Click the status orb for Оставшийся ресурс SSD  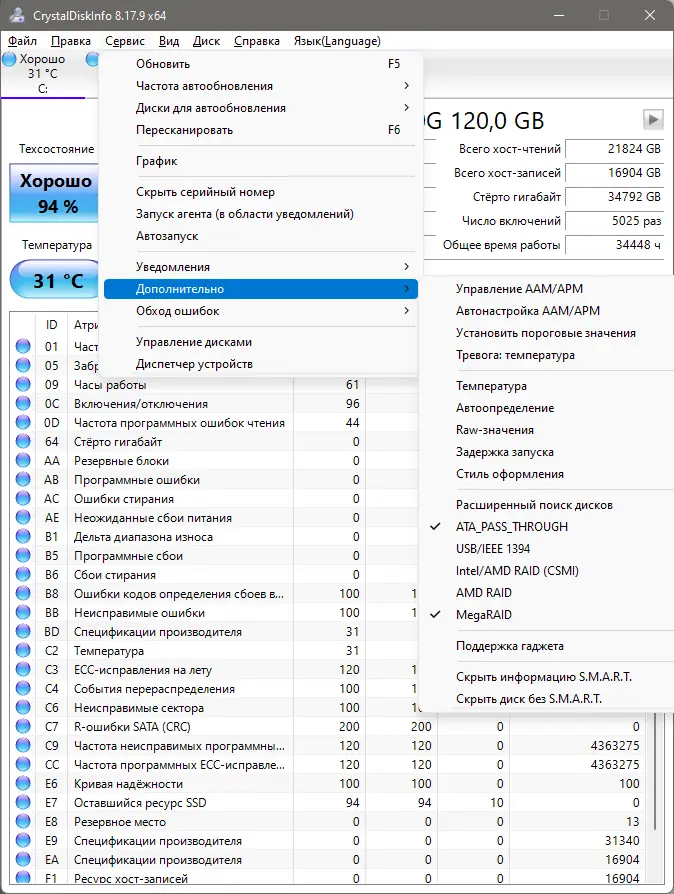point(24,803)
